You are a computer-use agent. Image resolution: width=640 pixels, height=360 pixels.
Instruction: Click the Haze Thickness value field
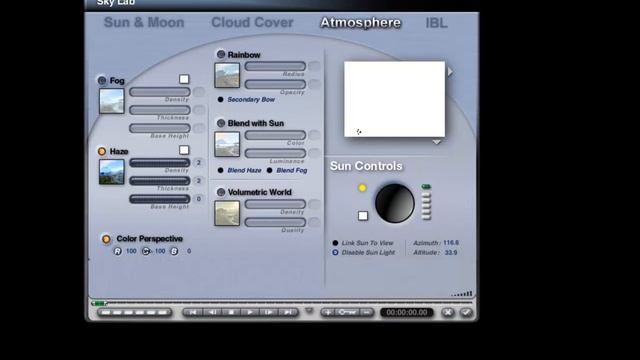click(x=199, y=180)
